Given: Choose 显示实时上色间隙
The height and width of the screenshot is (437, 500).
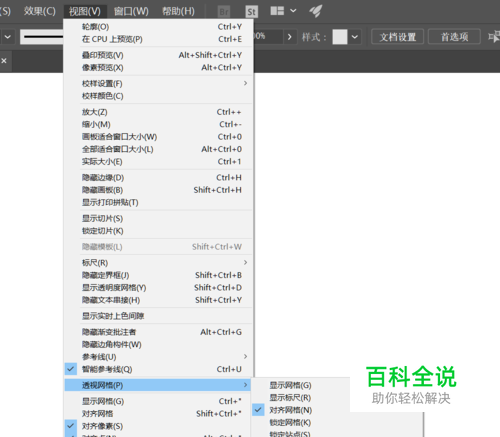Looking at the screenshot, I should (x=158, y=316).
